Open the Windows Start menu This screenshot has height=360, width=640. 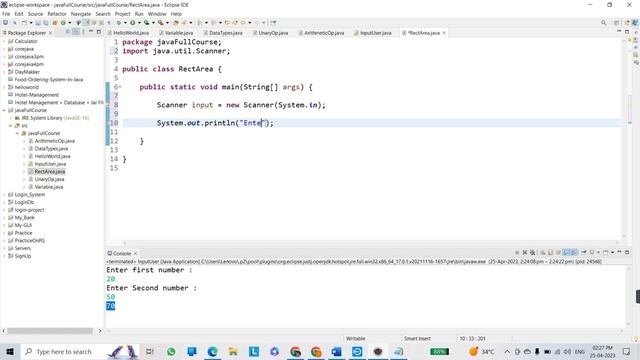9,351
